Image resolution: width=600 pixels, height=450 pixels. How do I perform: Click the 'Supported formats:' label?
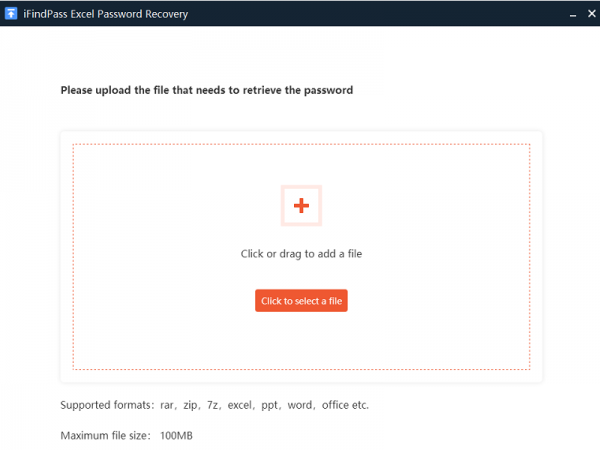[107, 405]
